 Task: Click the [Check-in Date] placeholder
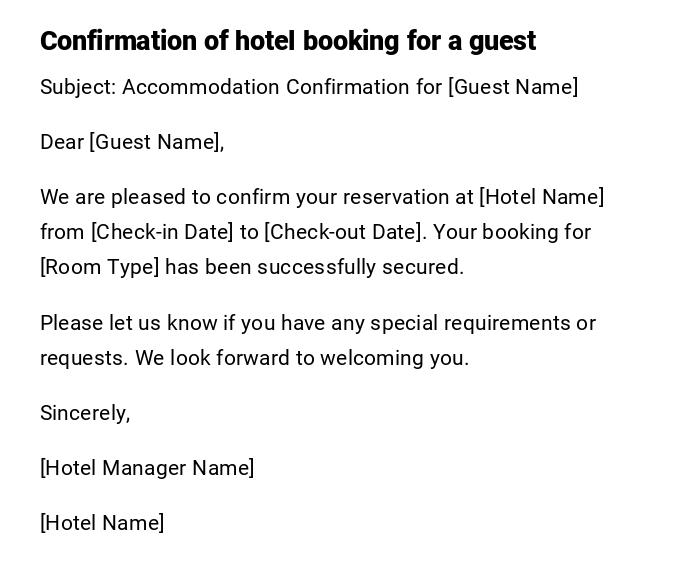(x=162, y=232)
